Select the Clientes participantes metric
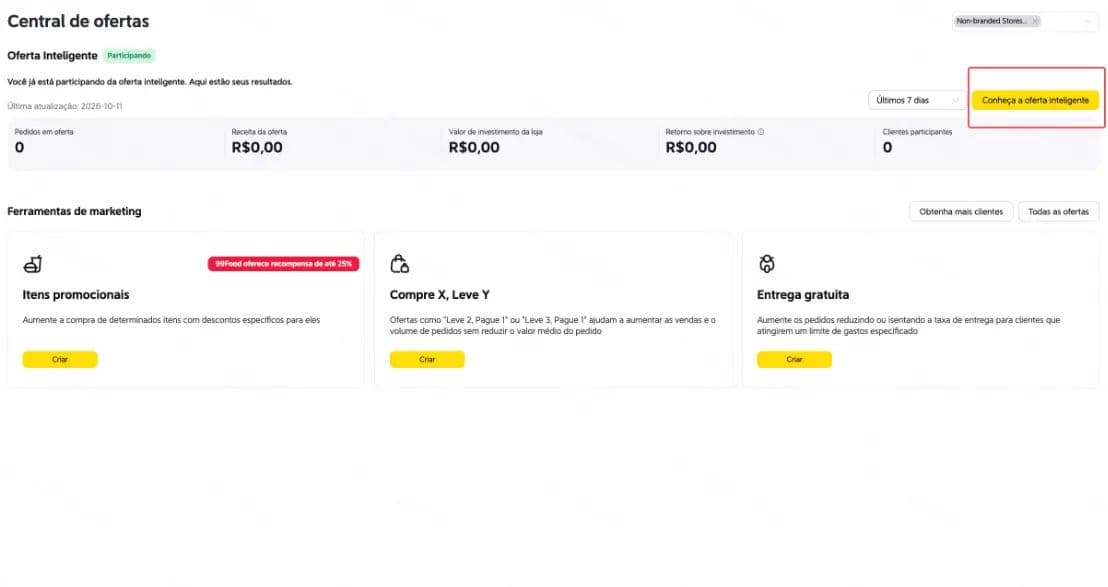 (917, 141)
